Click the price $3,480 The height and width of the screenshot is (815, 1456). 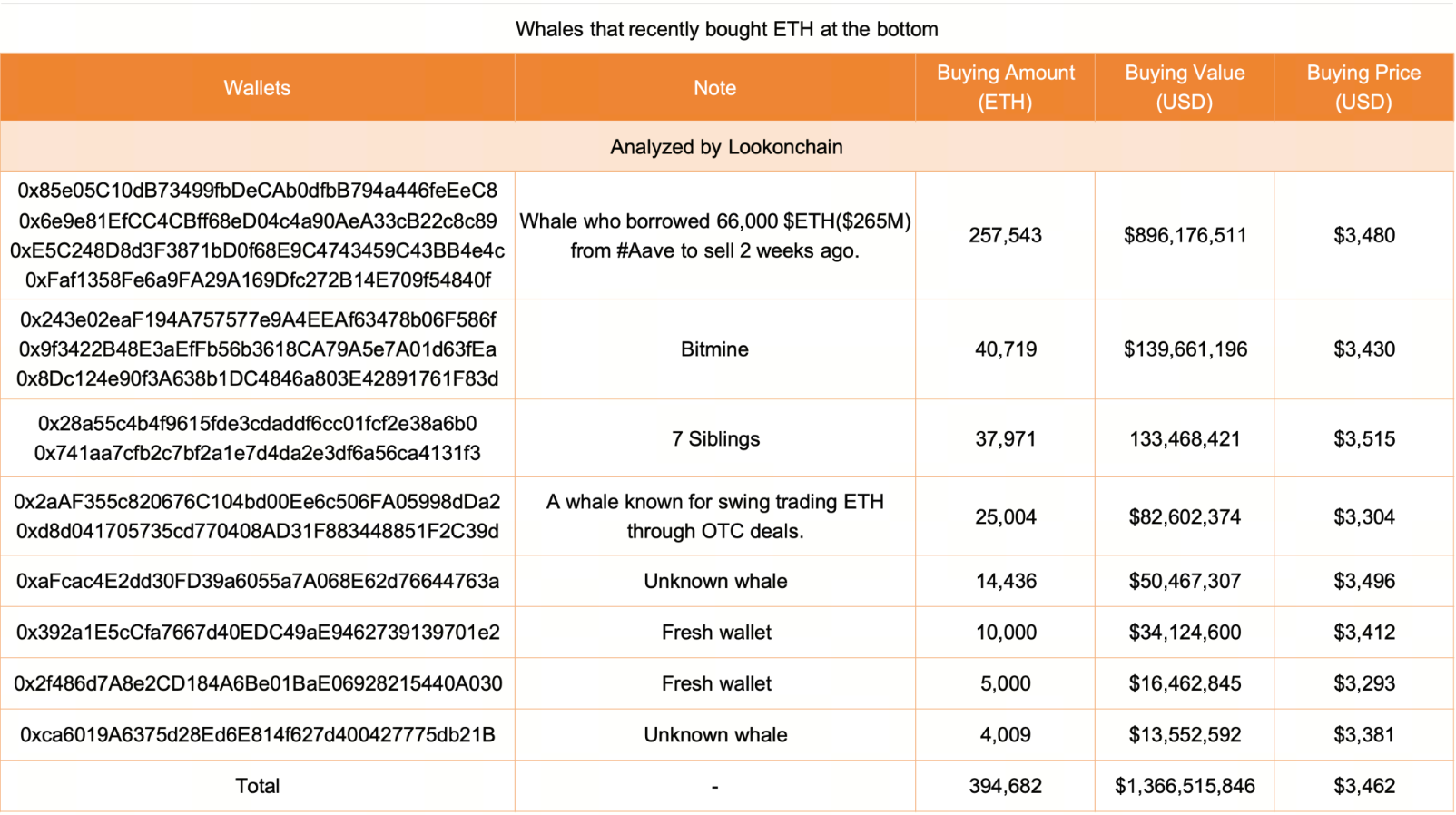click(x=1364, y=236)
